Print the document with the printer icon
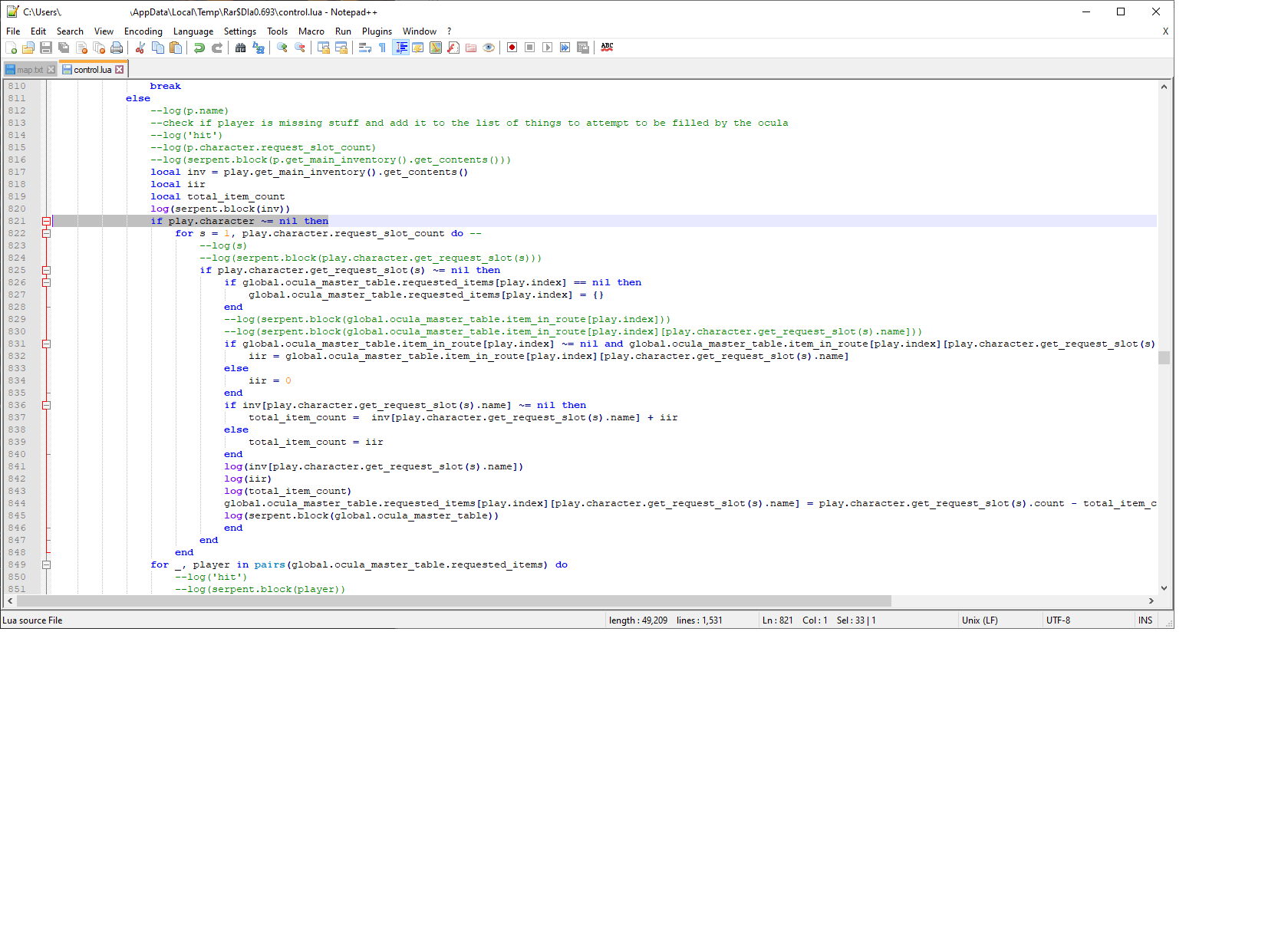Image resolution: width=1288 pixels, height=928 pixels. tap(117, 48)
